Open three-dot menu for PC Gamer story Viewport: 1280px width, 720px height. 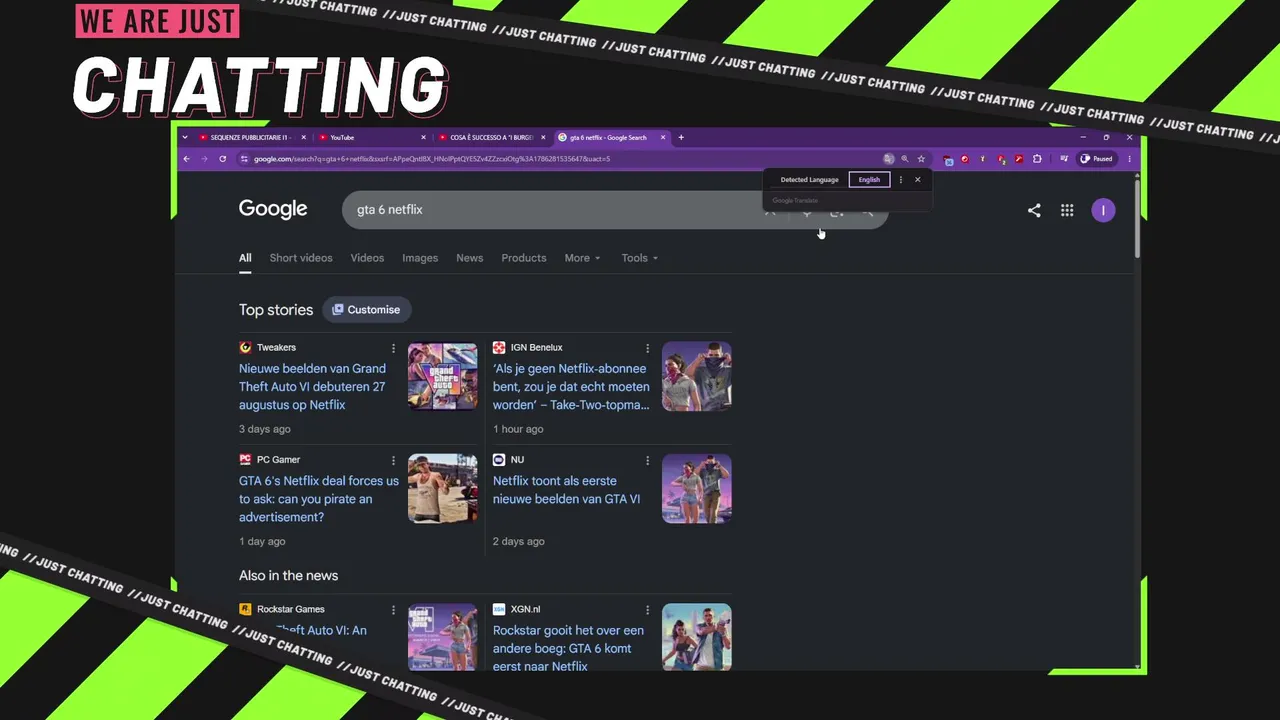[393, 460]
